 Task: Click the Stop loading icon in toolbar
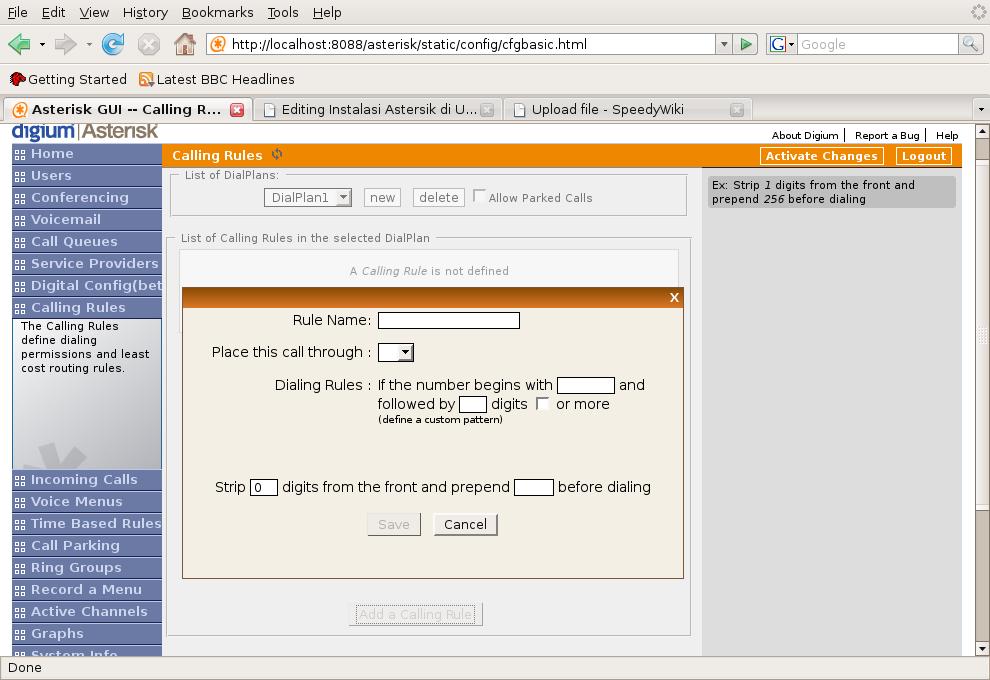click(148, 44)
